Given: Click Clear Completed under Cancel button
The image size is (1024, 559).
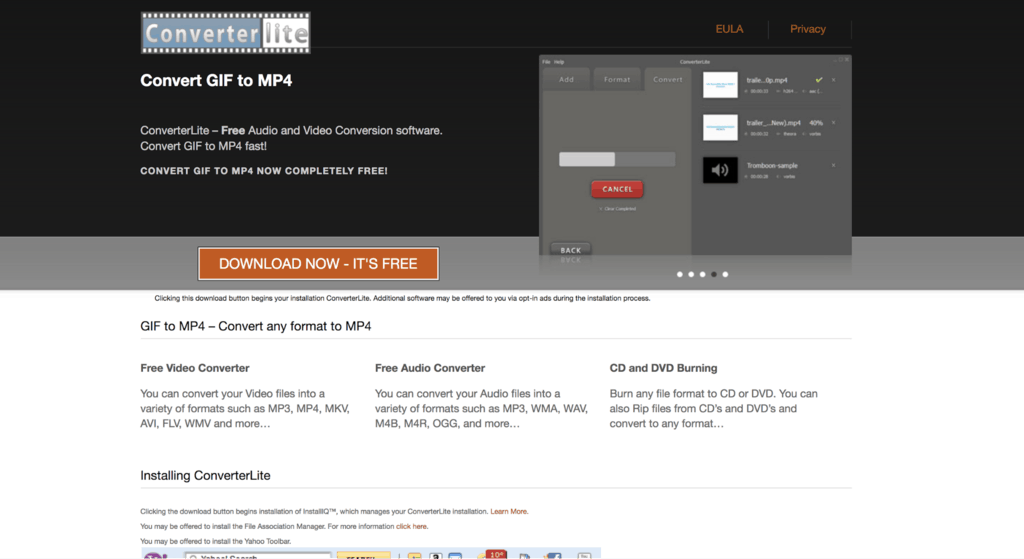Looking at the screenshot, I should tap(618, 209).
